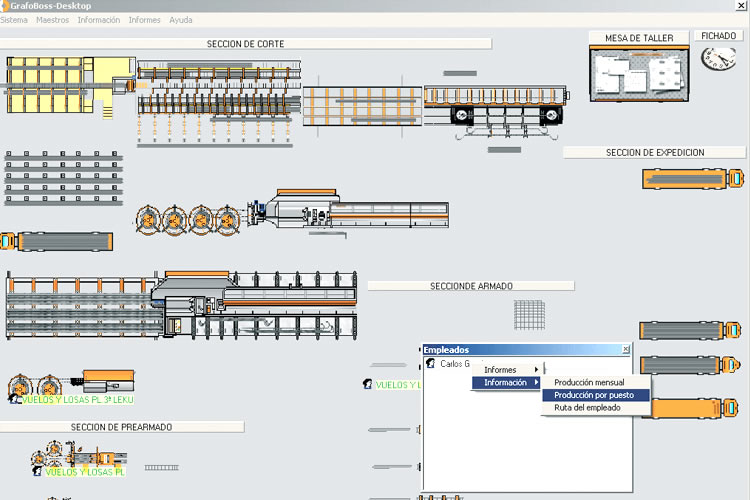The width and height of the screenshot is (750, 500).
Task: Close the Empleados popup window
Action: [x=626, y=349]
